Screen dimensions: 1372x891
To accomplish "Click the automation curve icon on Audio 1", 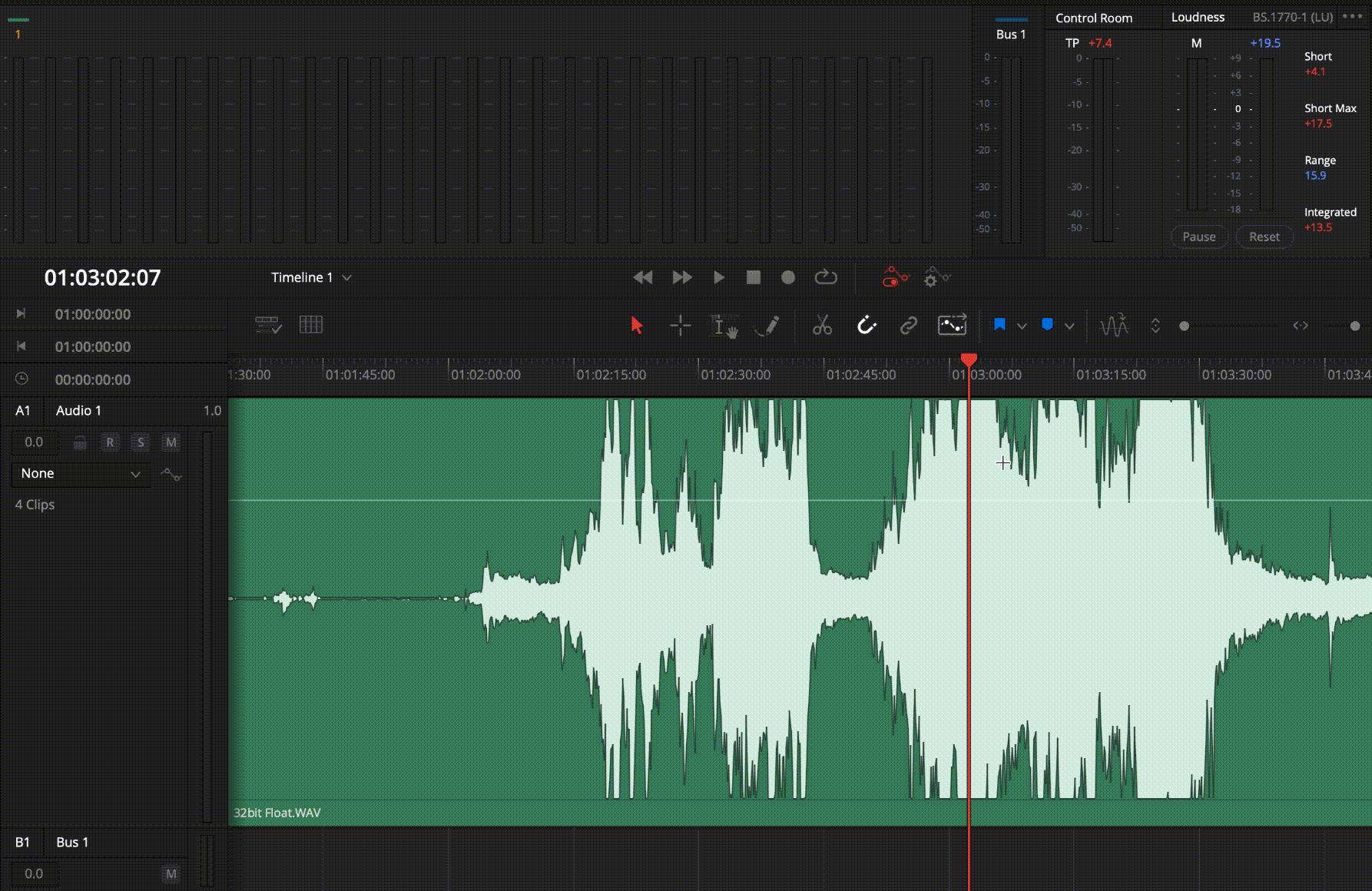I will tap(172, 474).
